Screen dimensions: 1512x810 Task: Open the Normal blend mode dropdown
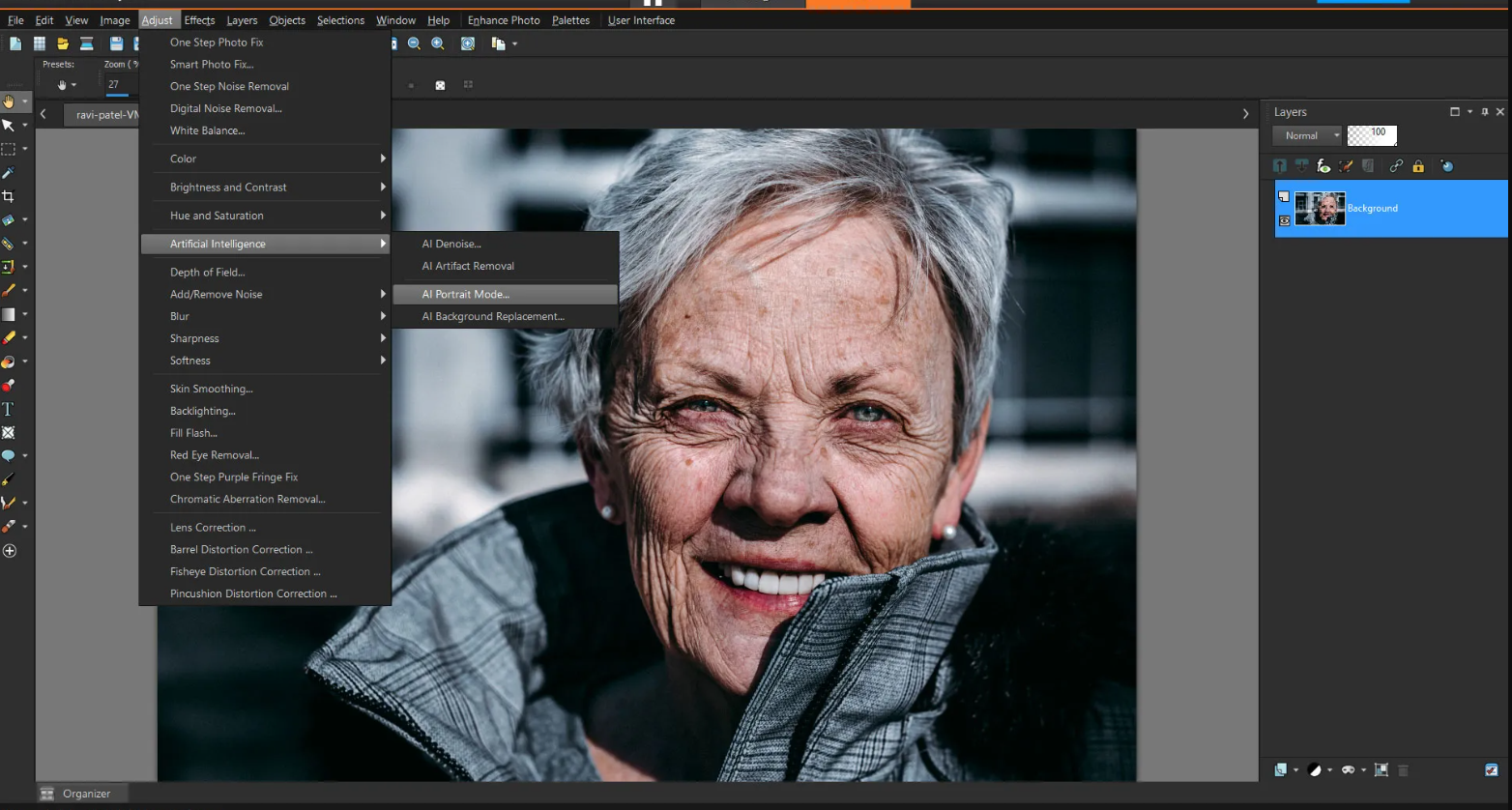pos(1307,135)
